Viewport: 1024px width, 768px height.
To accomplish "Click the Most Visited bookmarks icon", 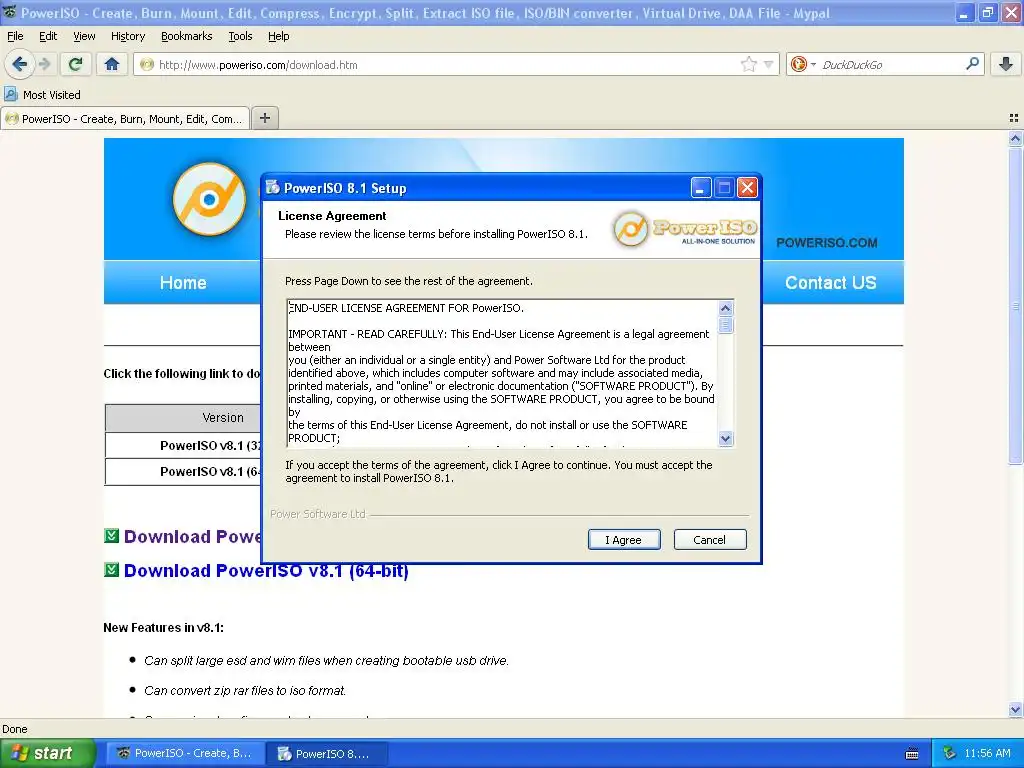I will tap(10, 94).
